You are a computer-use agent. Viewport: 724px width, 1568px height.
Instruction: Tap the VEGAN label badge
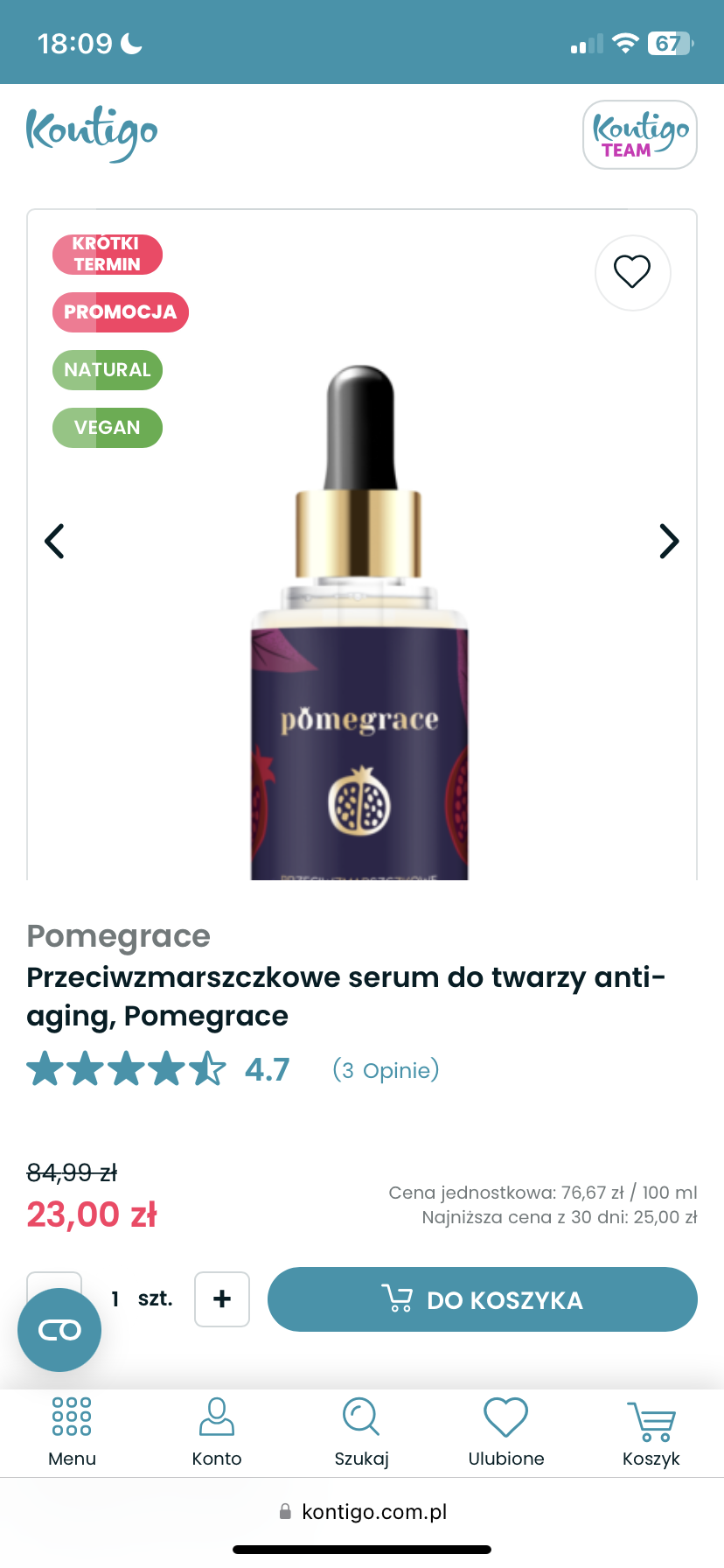[x=108, y=428]
